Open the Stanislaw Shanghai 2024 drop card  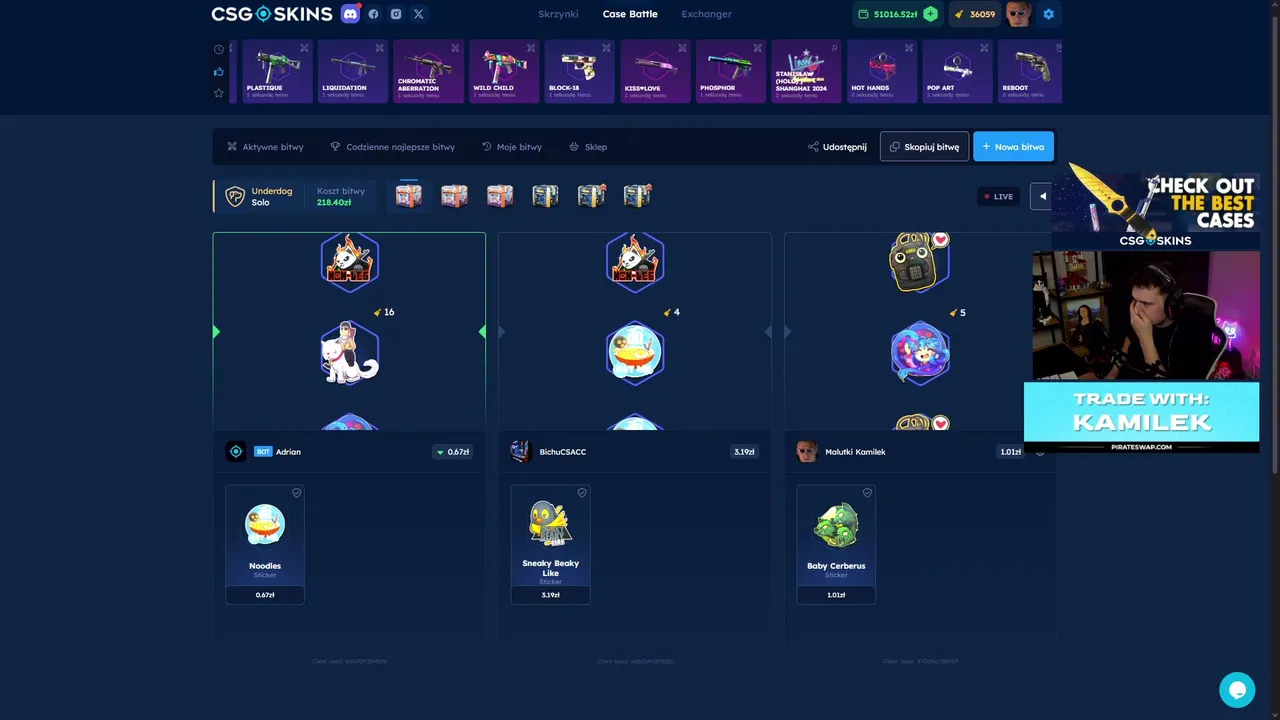pyautogui.click(x=806, y=71)
